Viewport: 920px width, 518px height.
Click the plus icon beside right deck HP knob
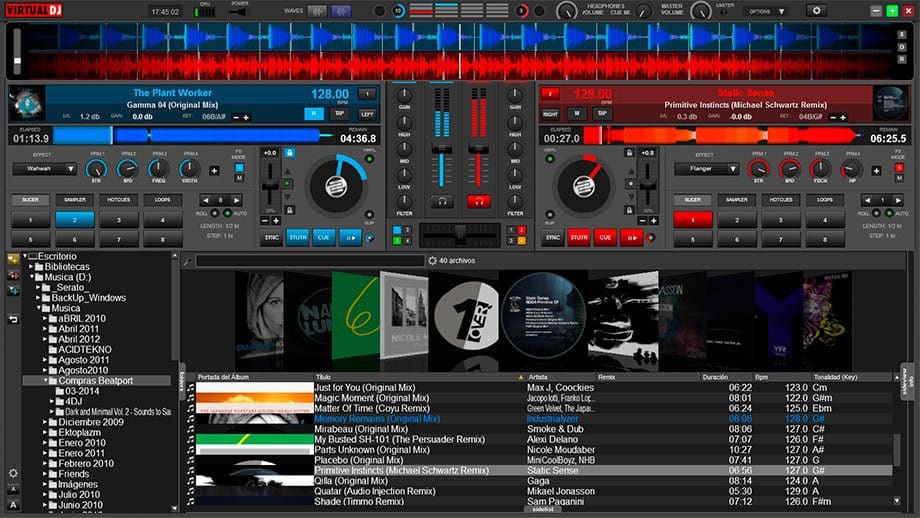coord(877,171)
